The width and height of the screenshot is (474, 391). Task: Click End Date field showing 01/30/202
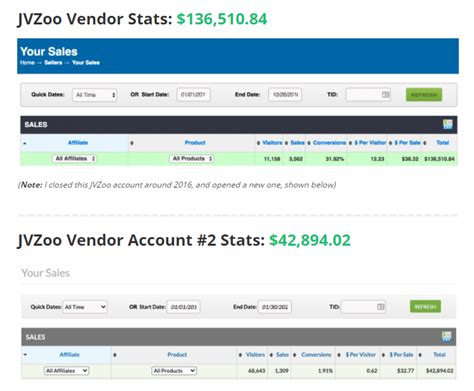pos(275,307)
